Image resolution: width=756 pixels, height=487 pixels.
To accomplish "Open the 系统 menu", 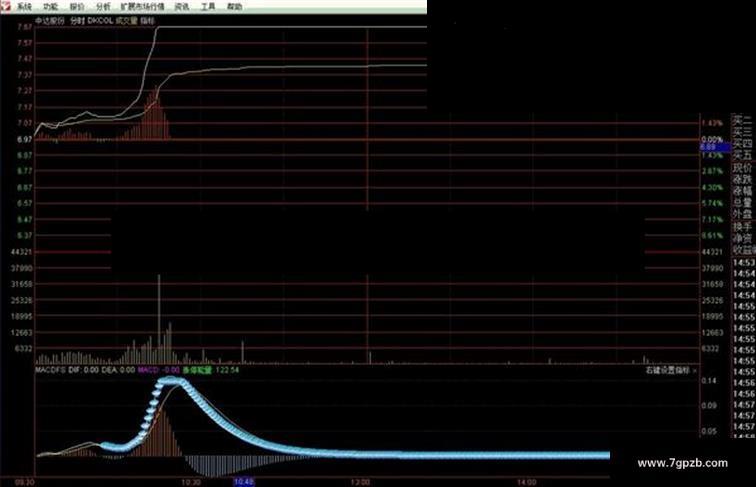I will (x=25, y=7).
